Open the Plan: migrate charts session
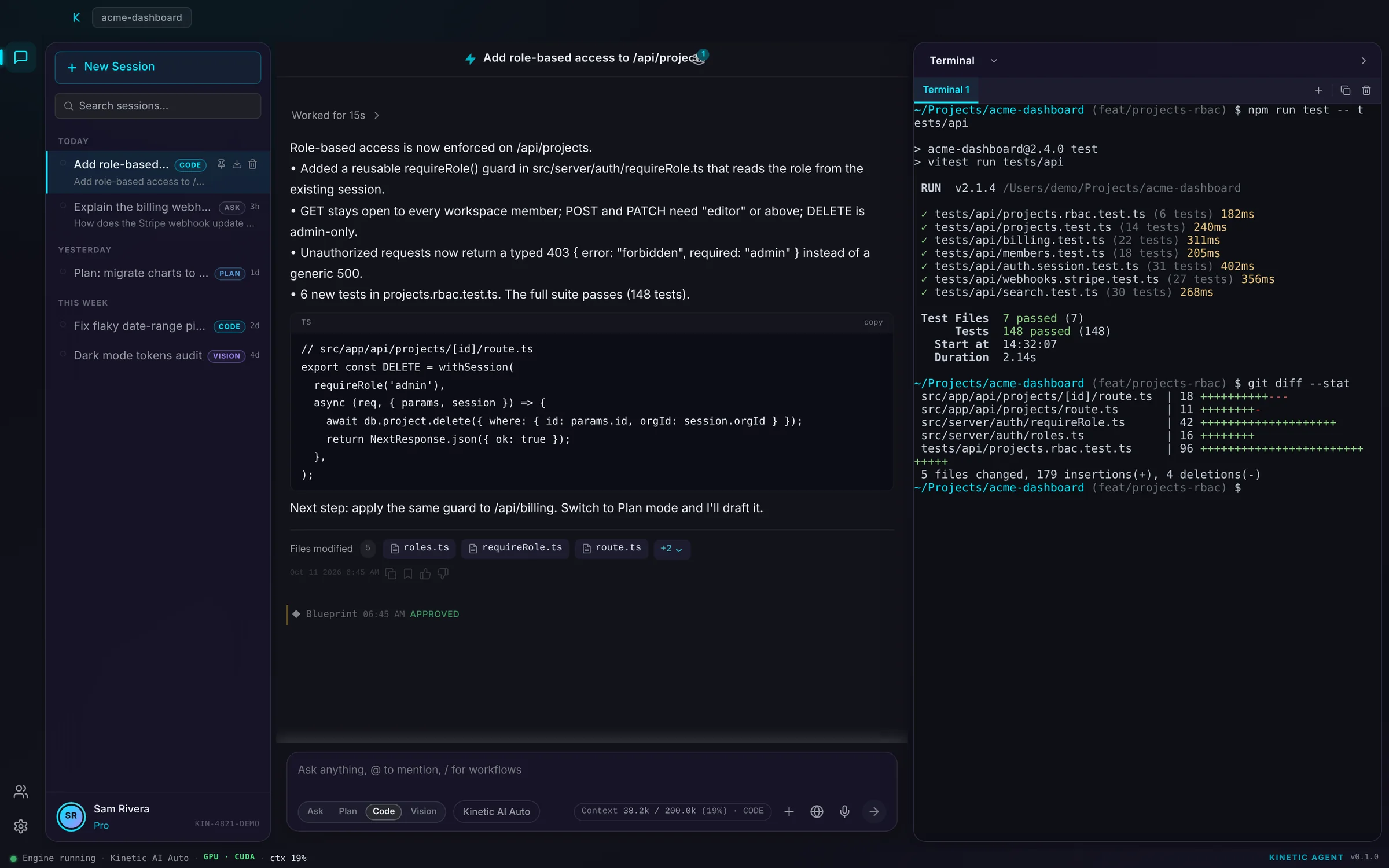 point(159,273)
